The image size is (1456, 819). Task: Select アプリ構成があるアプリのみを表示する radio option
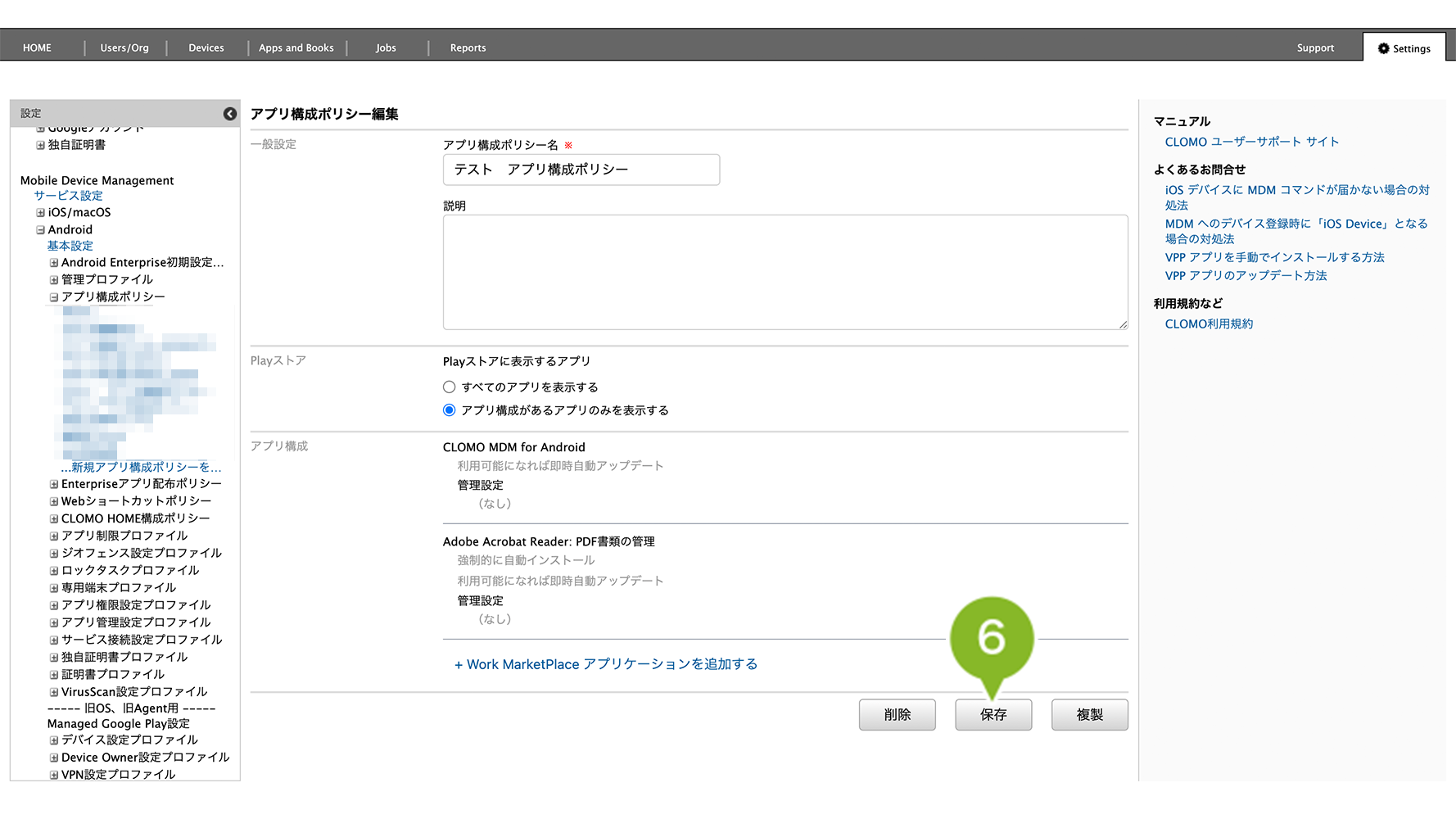coord(449,410)
